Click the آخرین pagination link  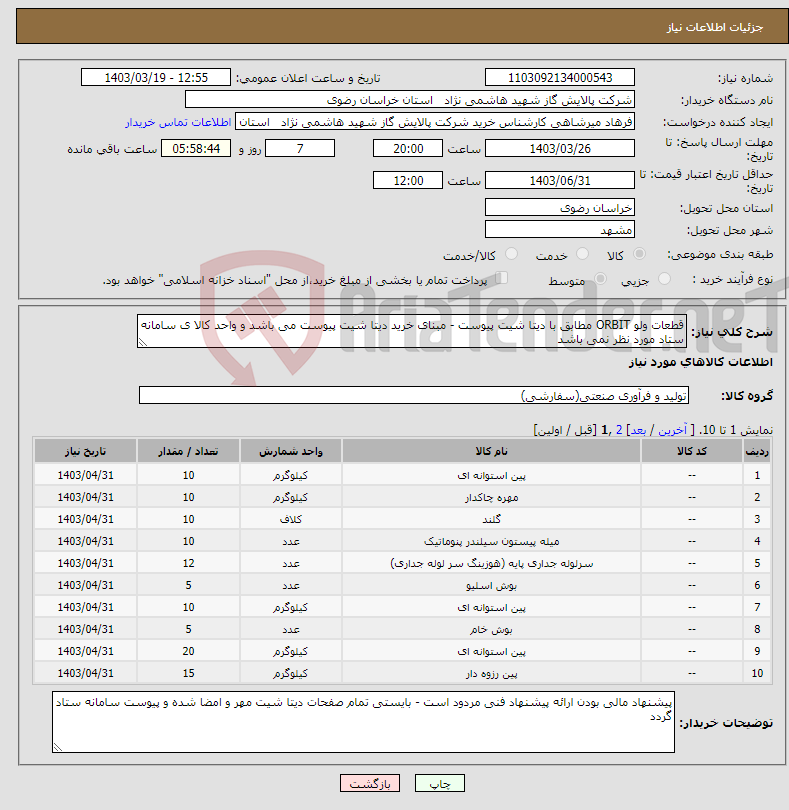pos(673,430)
